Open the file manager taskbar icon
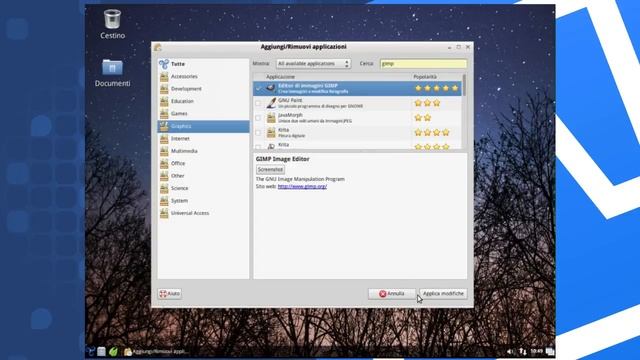Viewport: 640px width, 360px height. coord(102,351)
